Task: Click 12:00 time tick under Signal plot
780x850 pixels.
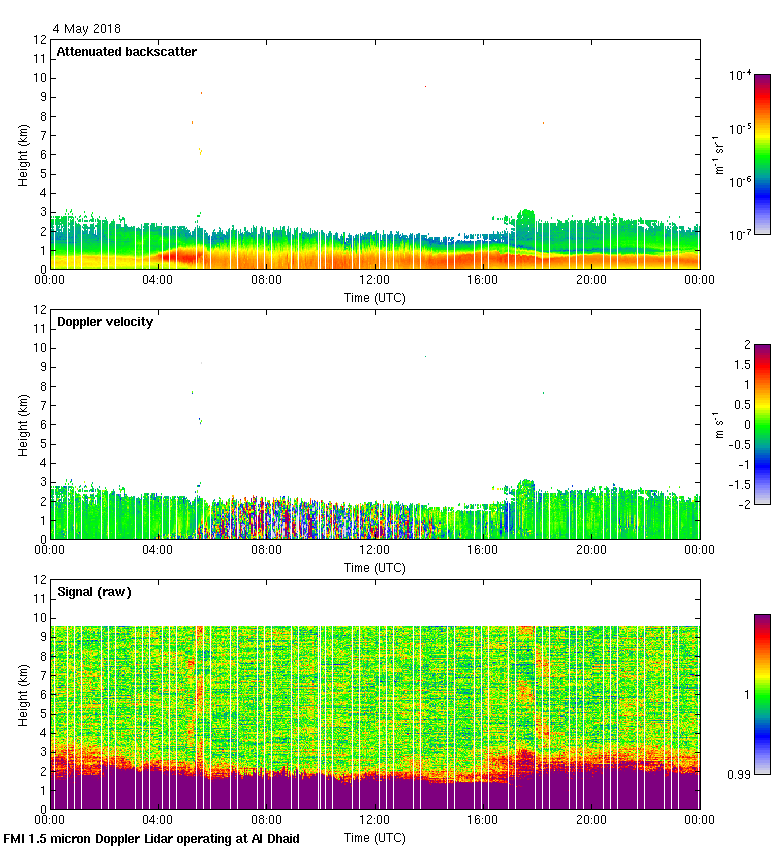Action: tap(375, 819)
